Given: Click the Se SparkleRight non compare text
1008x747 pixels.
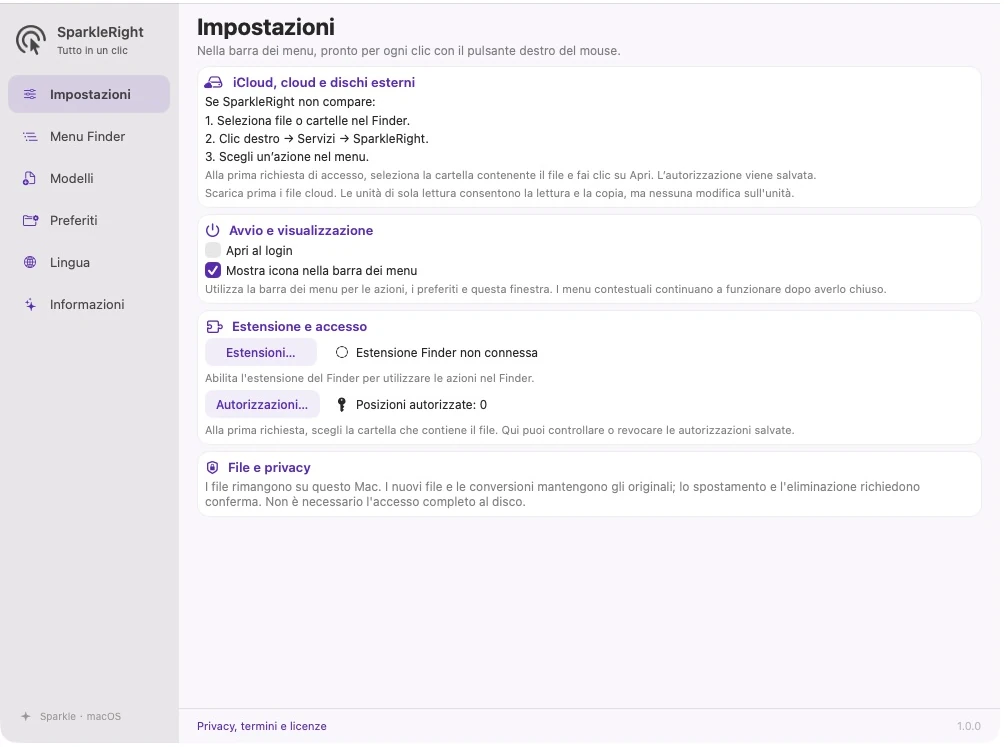Looking at the screenshot, I should (290, 102).
